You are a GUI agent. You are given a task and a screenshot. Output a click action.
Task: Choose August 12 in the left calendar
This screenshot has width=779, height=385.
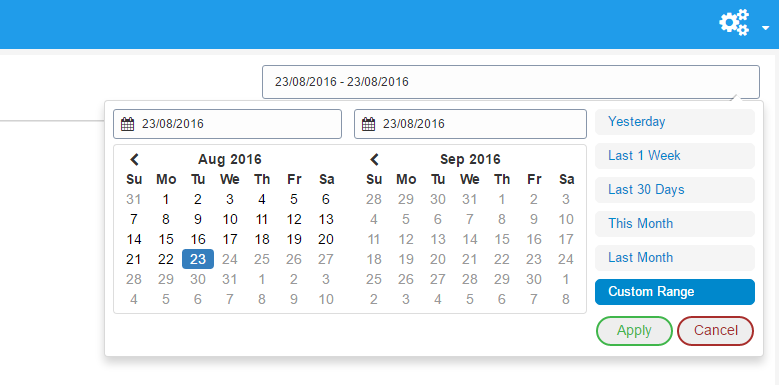point(294,220)
